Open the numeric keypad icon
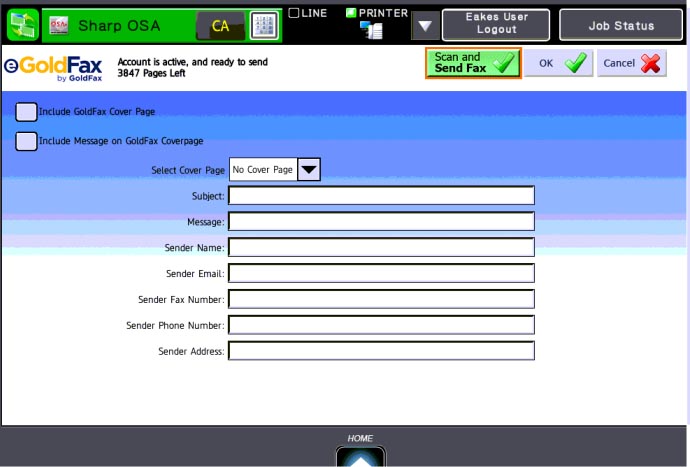Image resolution: width=690 pixels, height=467 pixels. [264, 26]
